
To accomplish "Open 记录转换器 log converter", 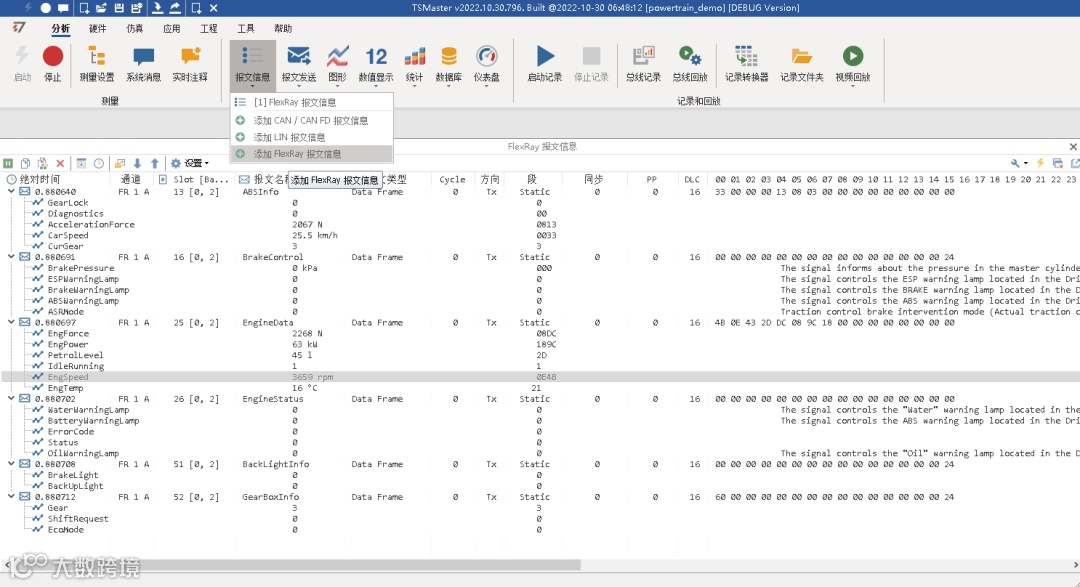I will tap(746, 63).
